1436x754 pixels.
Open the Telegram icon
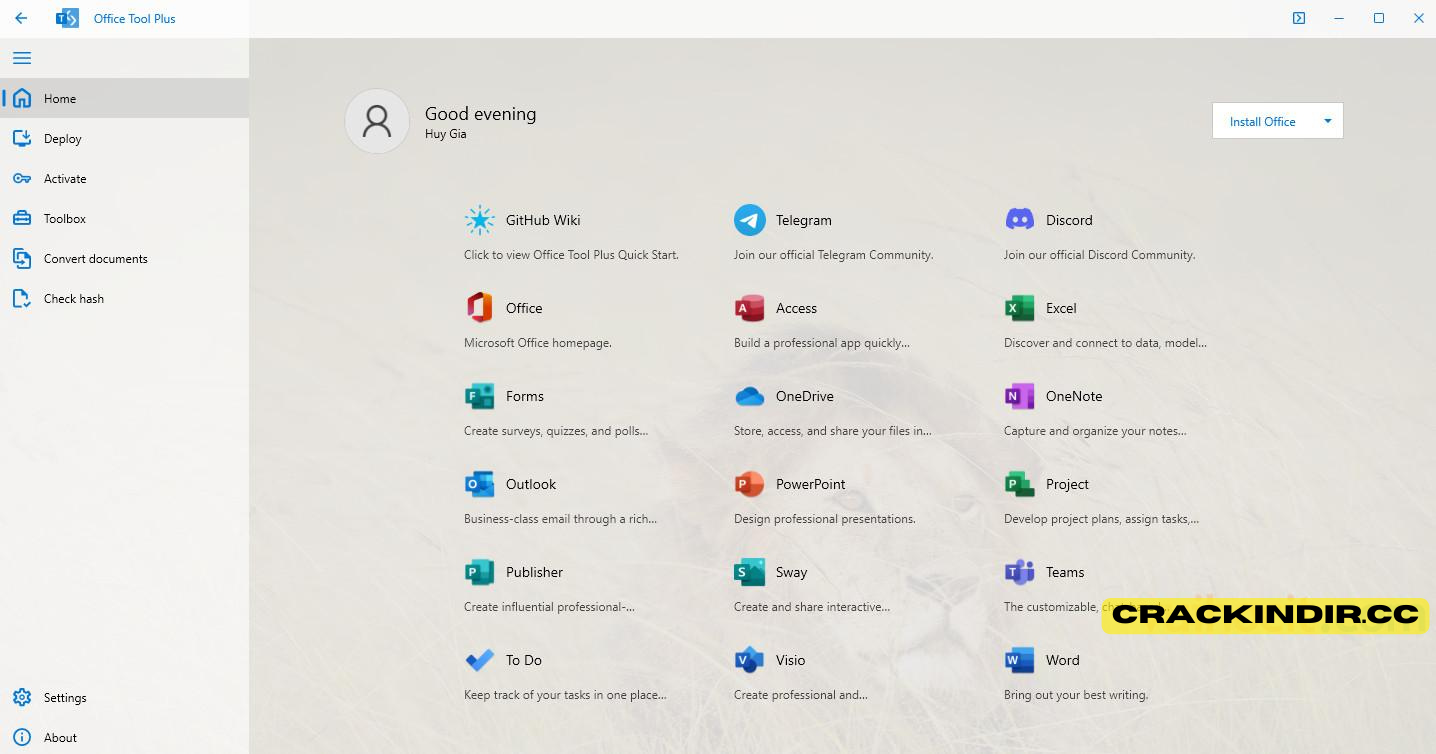pyautogui.click(x=750, y=220)
